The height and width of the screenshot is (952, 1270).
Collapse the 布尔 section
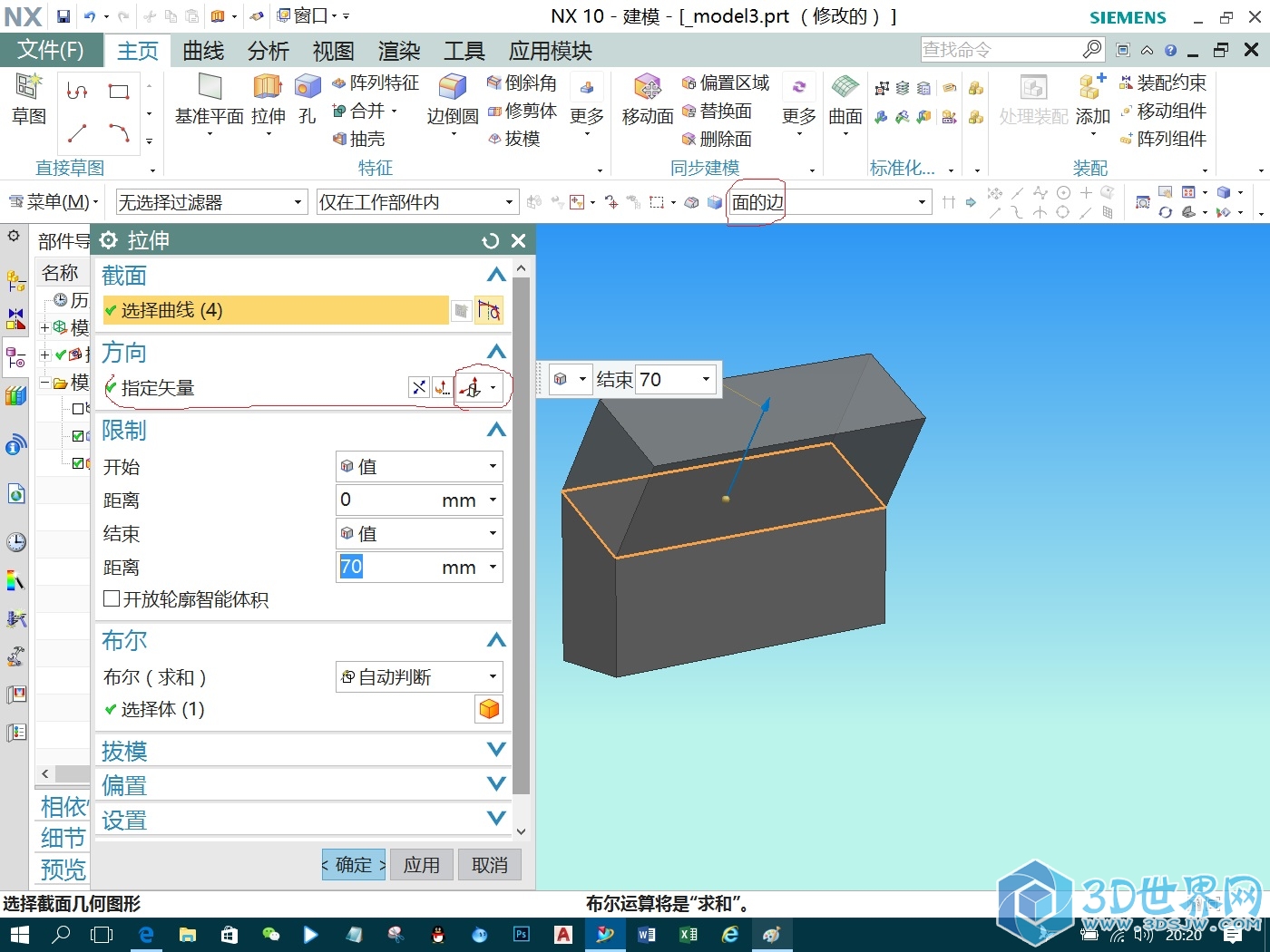click(x=496, y=640)
